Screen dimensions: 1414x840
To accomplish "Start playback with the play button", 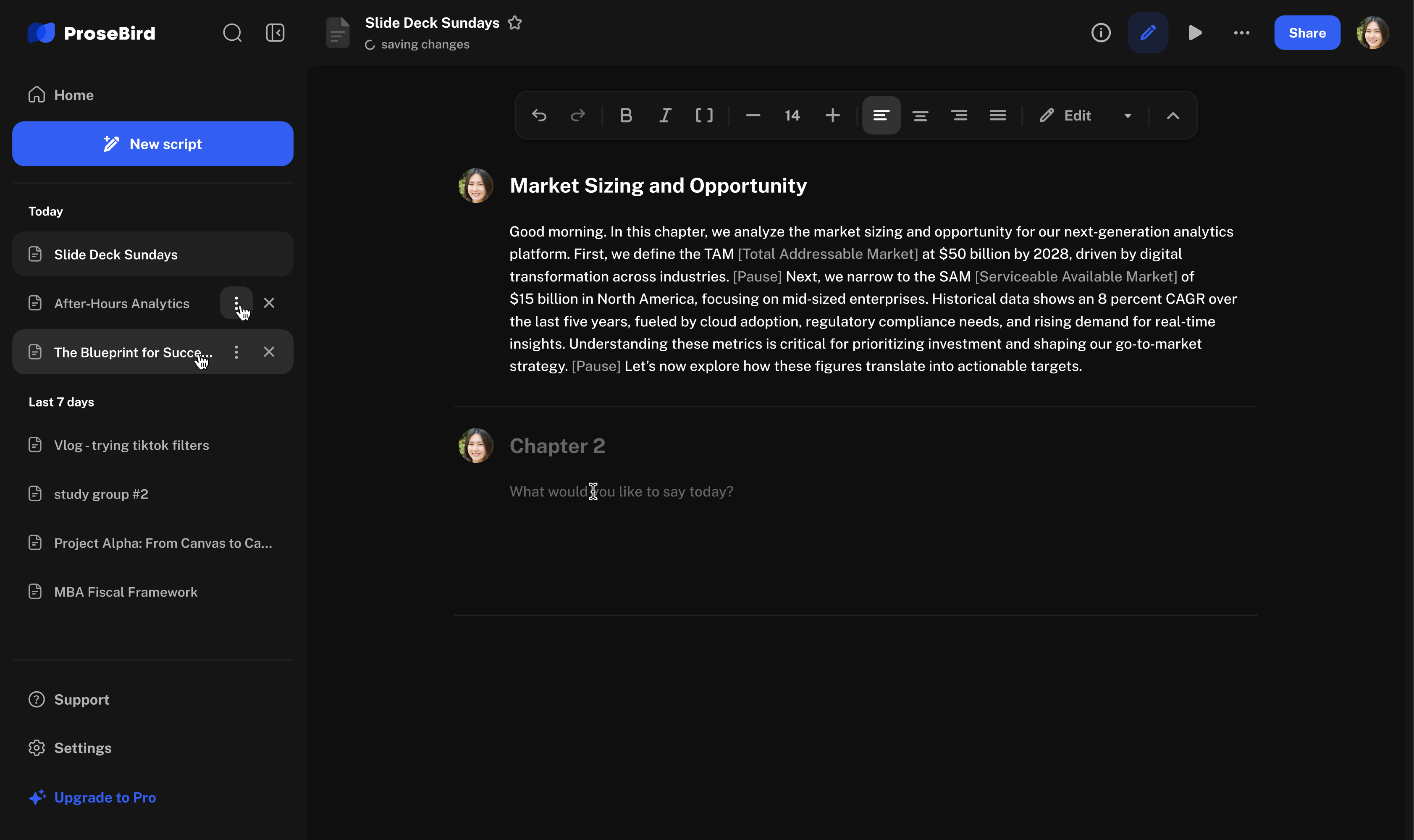I will click(x=1195, y=33).
